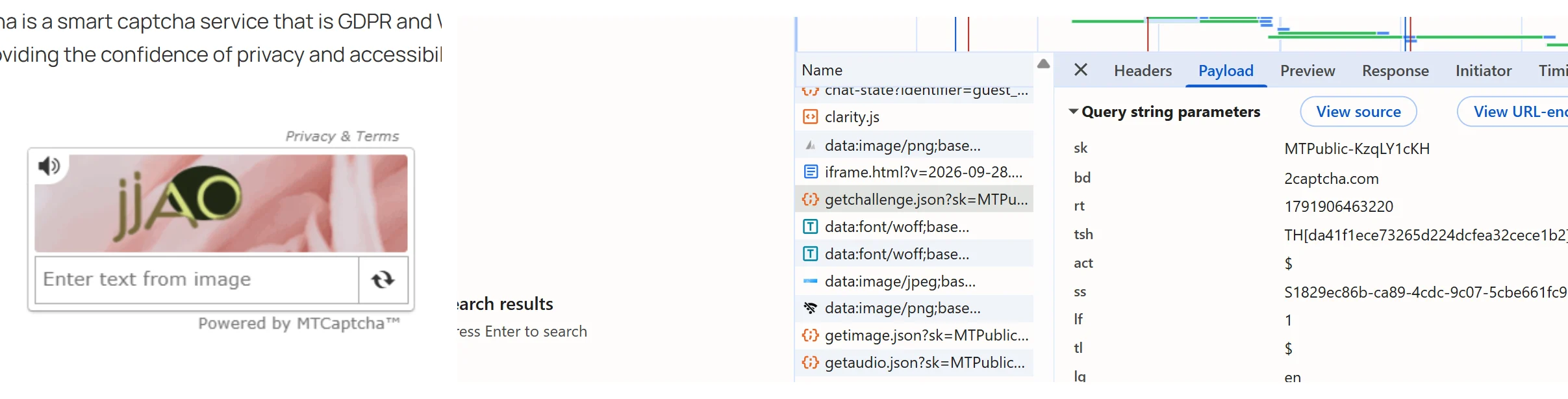This screenshot has width=1568, height=399.
Task: Select getimage.json?sk=MTPublic... request
Action: [x=915, y=335]
